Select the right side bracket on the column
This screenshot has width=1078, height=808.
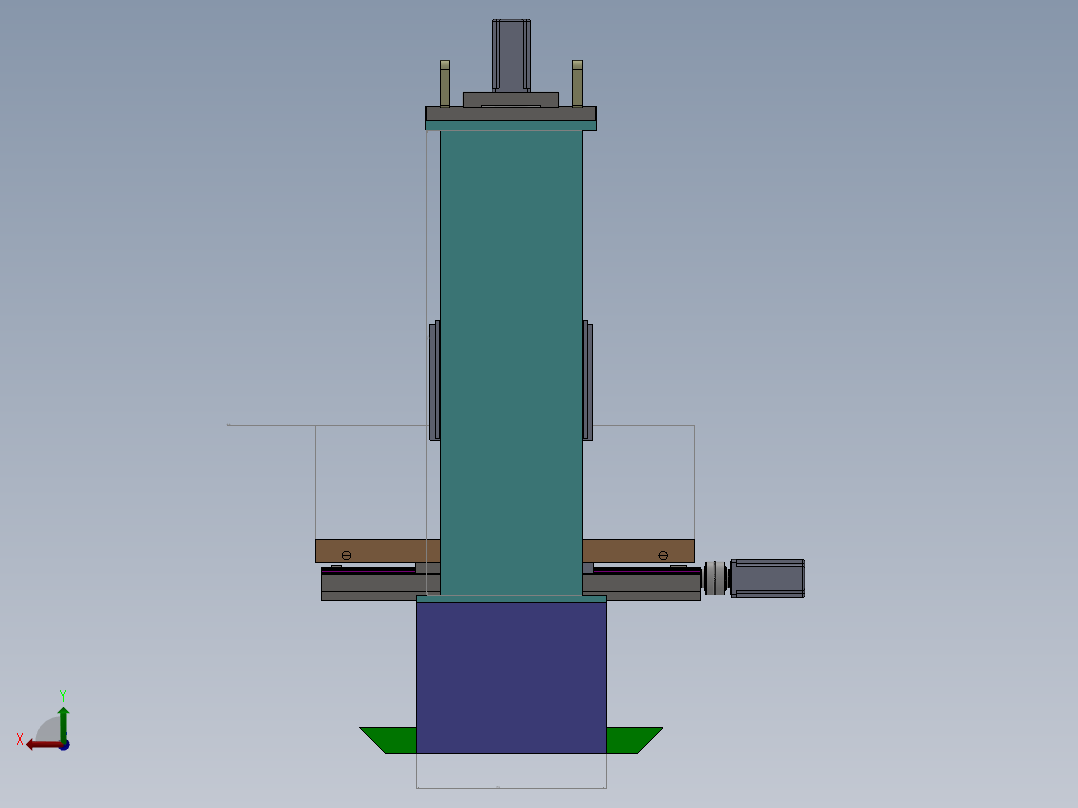click(588, 381)
